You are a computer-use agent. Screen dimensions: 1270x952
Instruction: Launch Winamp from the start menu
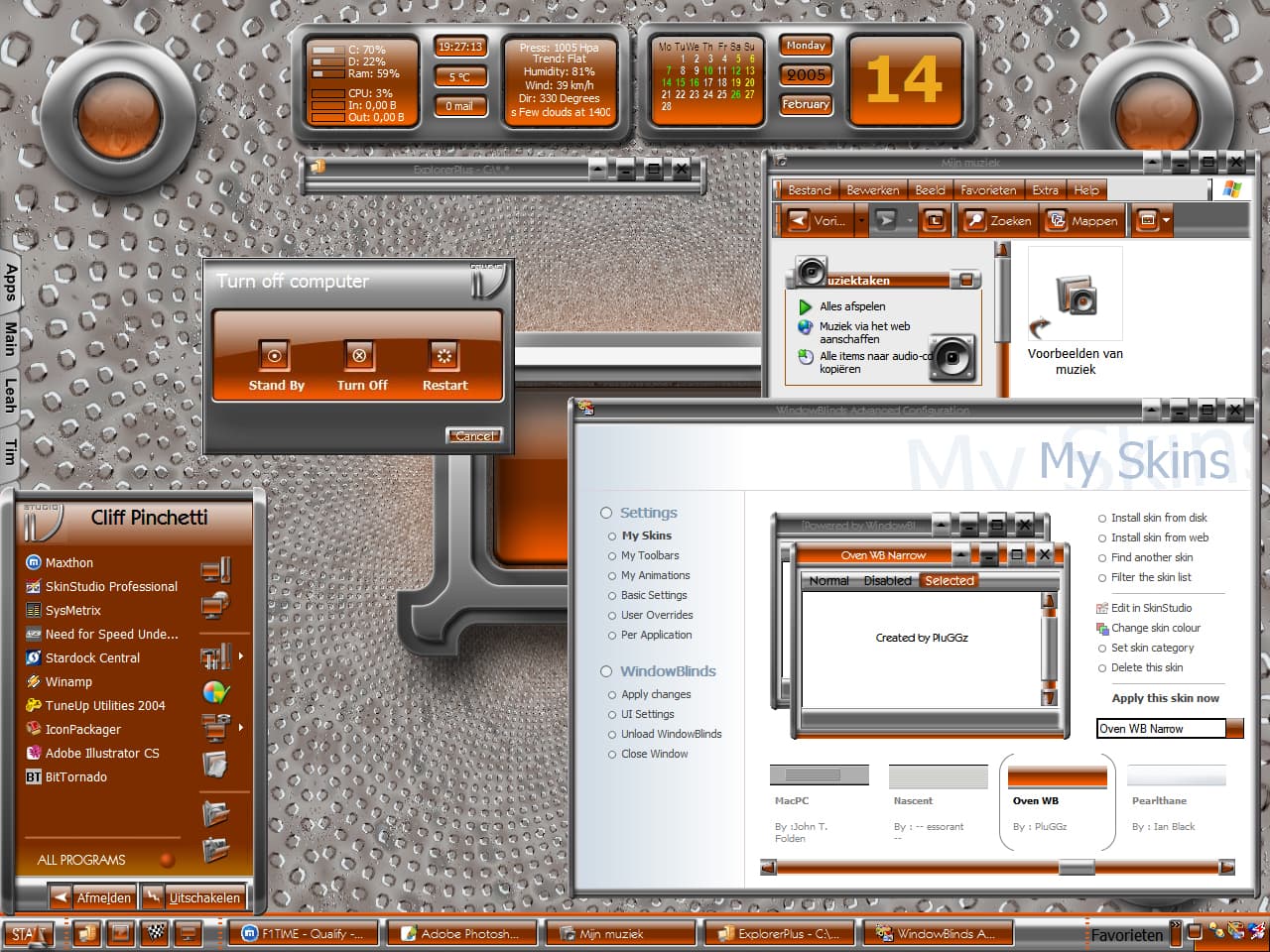coord(59,681)
